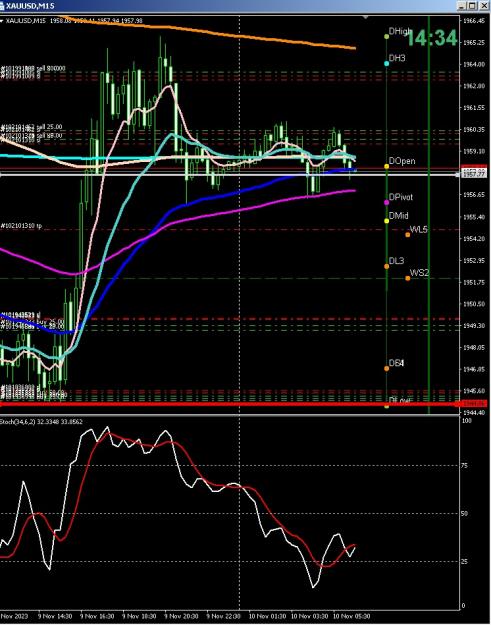Click the #102101310 tp order line label

[x=21, y=226]
